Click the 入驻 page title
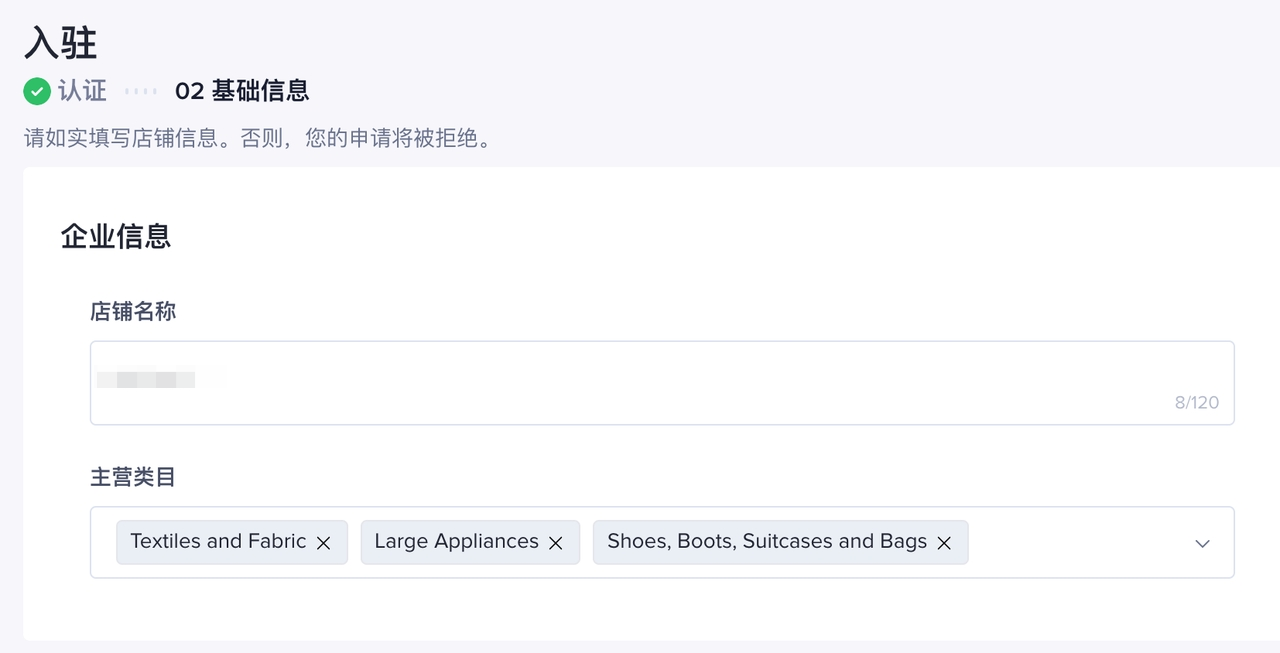Screen dimensions: 1280x653 [x=61, y=43]
